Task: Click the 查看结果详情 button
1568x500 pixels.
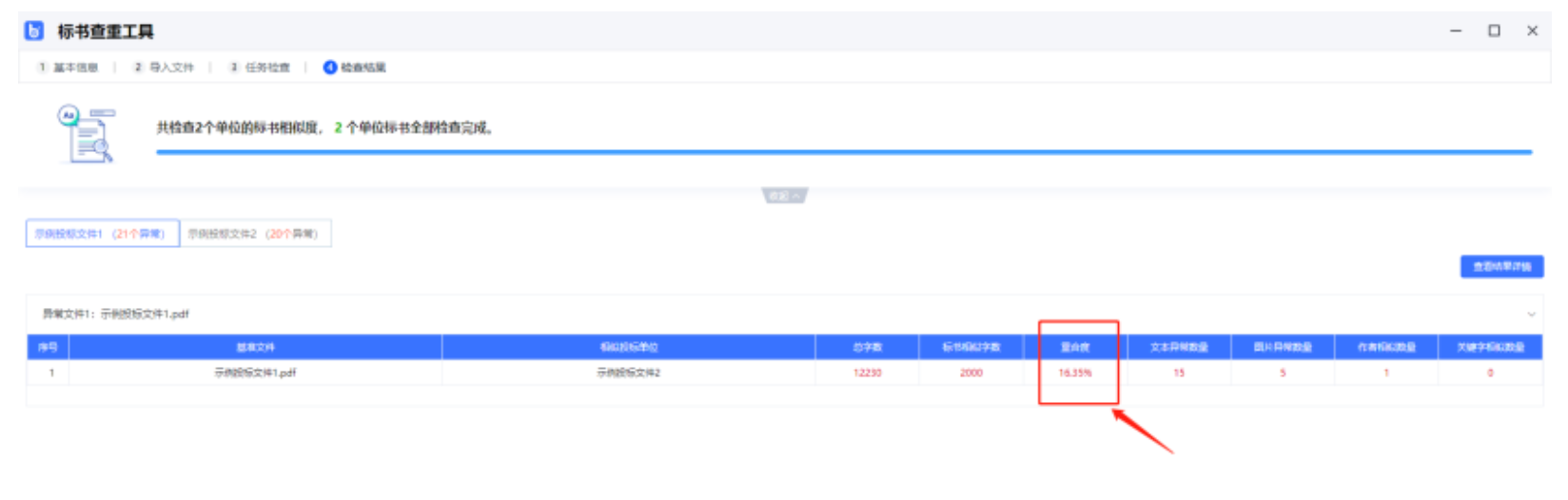Action: [x=1501, y=267]
